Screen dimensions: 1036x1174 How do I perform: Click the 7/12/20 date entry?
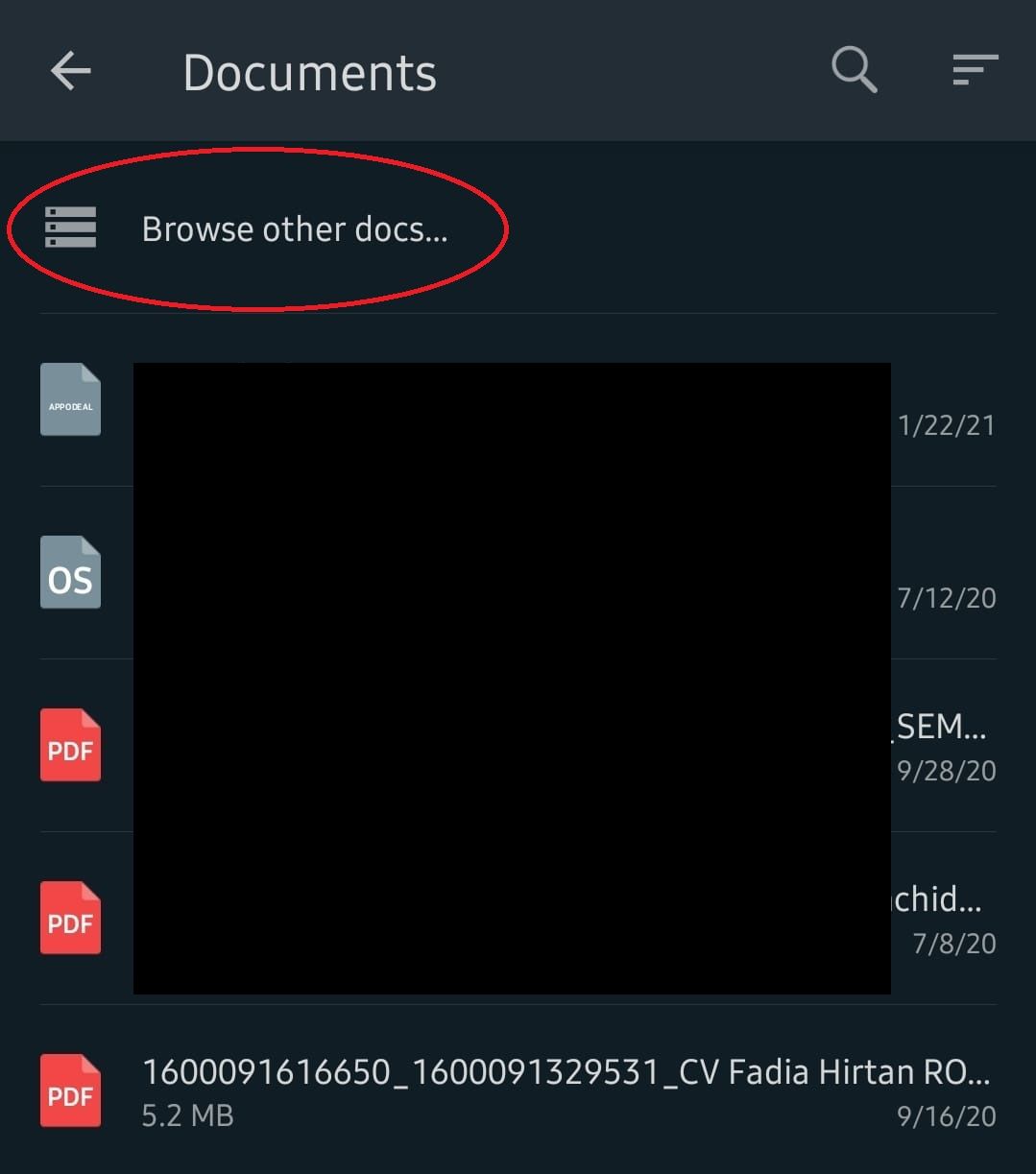[947, 598]
